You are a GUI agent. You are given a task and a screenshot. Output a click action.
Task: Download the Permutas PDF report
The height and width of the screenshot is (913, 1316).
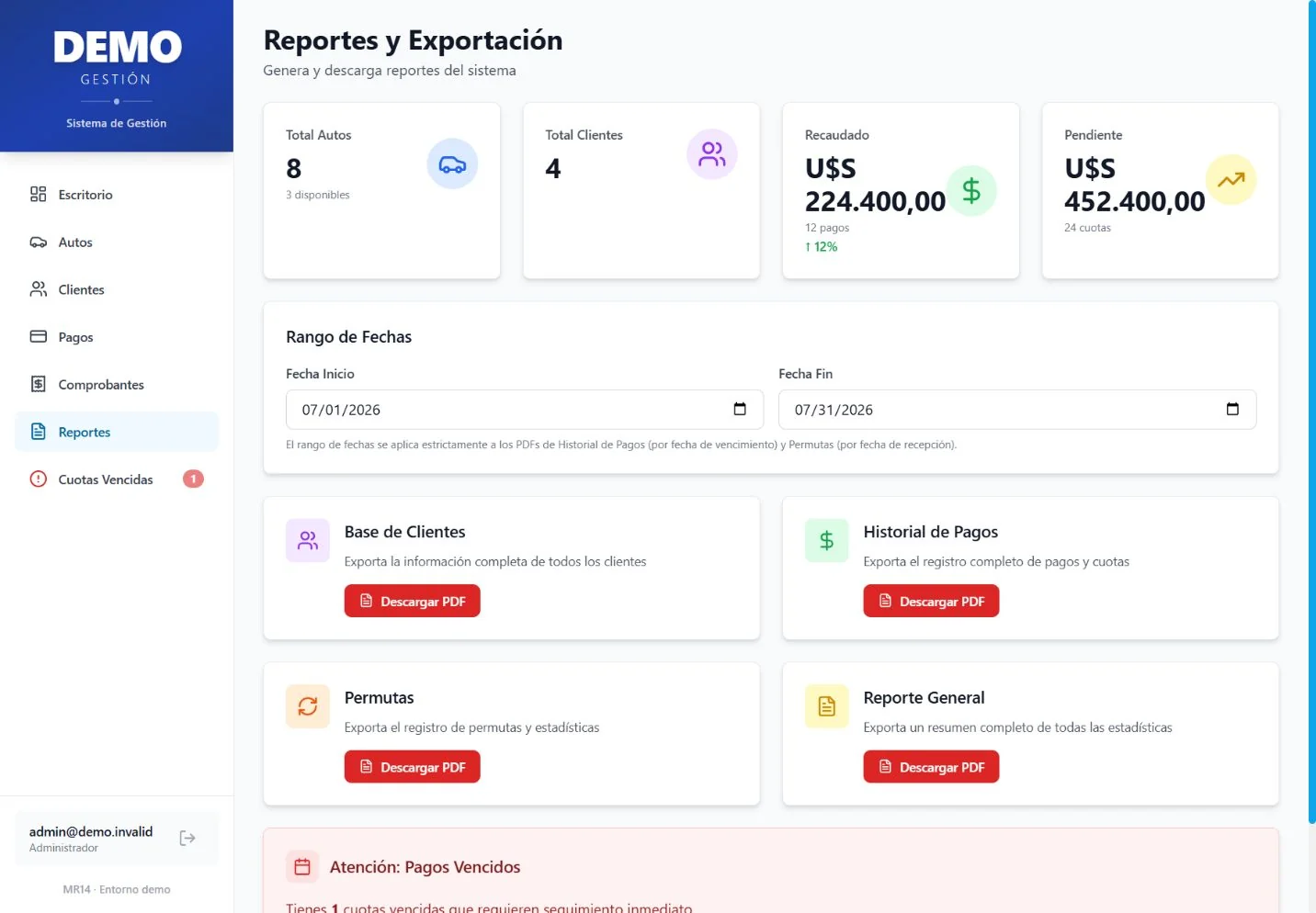(x=412, y=767)
